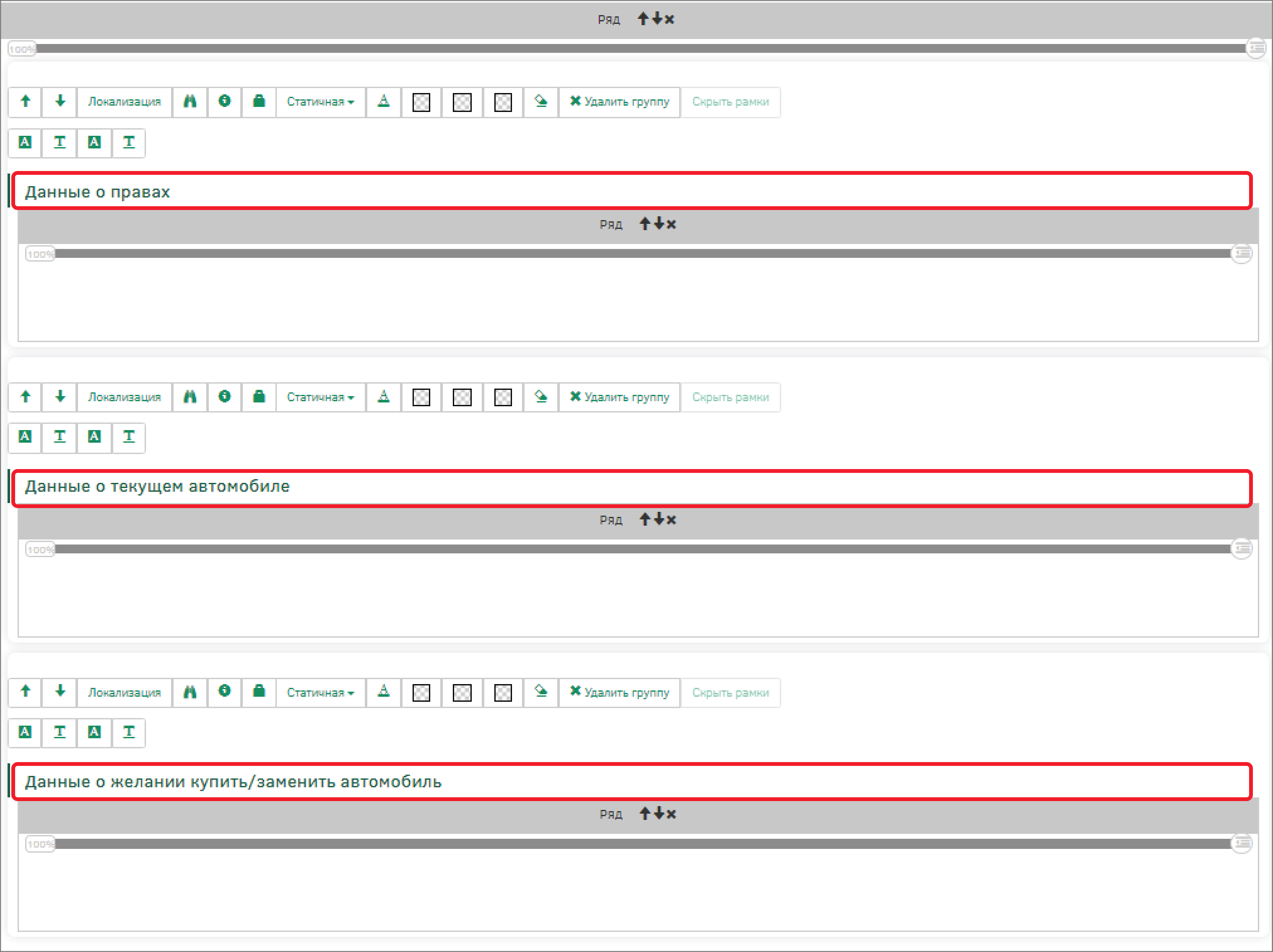Open 'Локализация' in 'Данные о желании купить' toolbar
The image size is (1273, 952).
[x=124, y=692]
